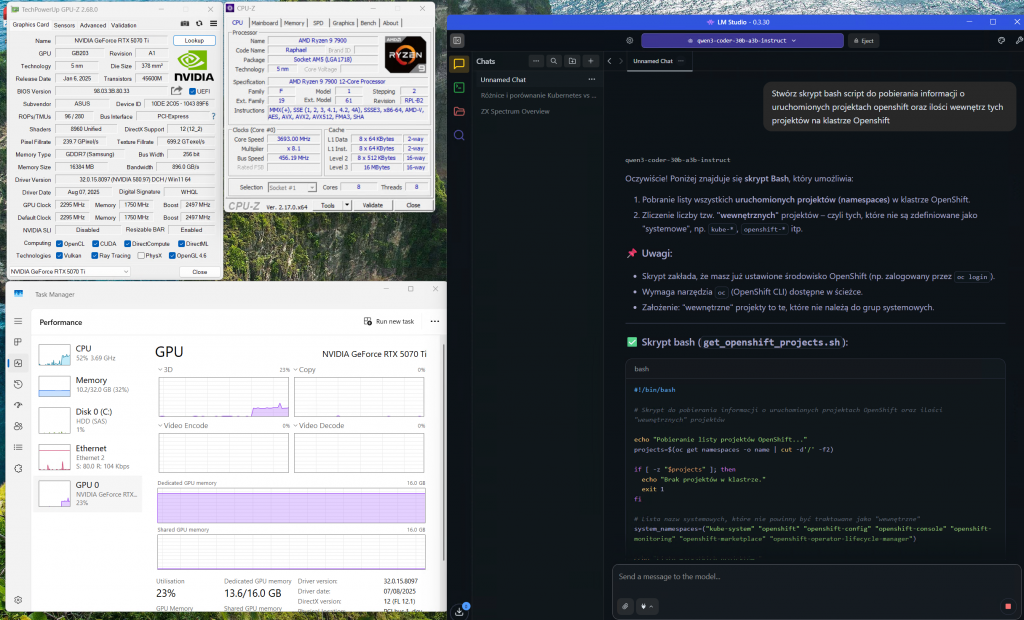Click the attach file paperclip icon
The width and height of the screenshot is (1024, 620).
625,606
